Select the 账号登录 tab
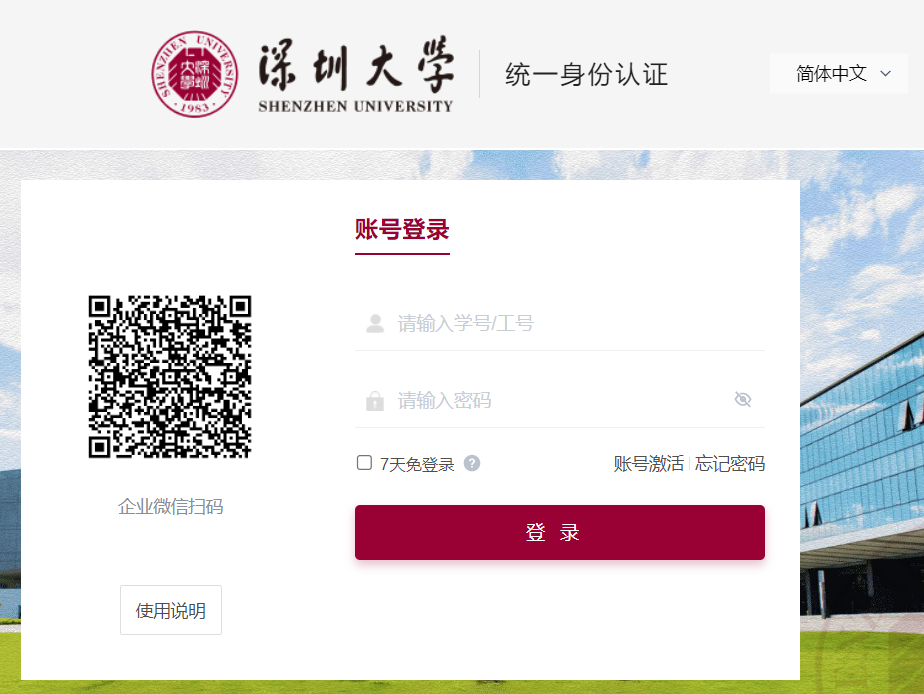 [x=402, y=230]
